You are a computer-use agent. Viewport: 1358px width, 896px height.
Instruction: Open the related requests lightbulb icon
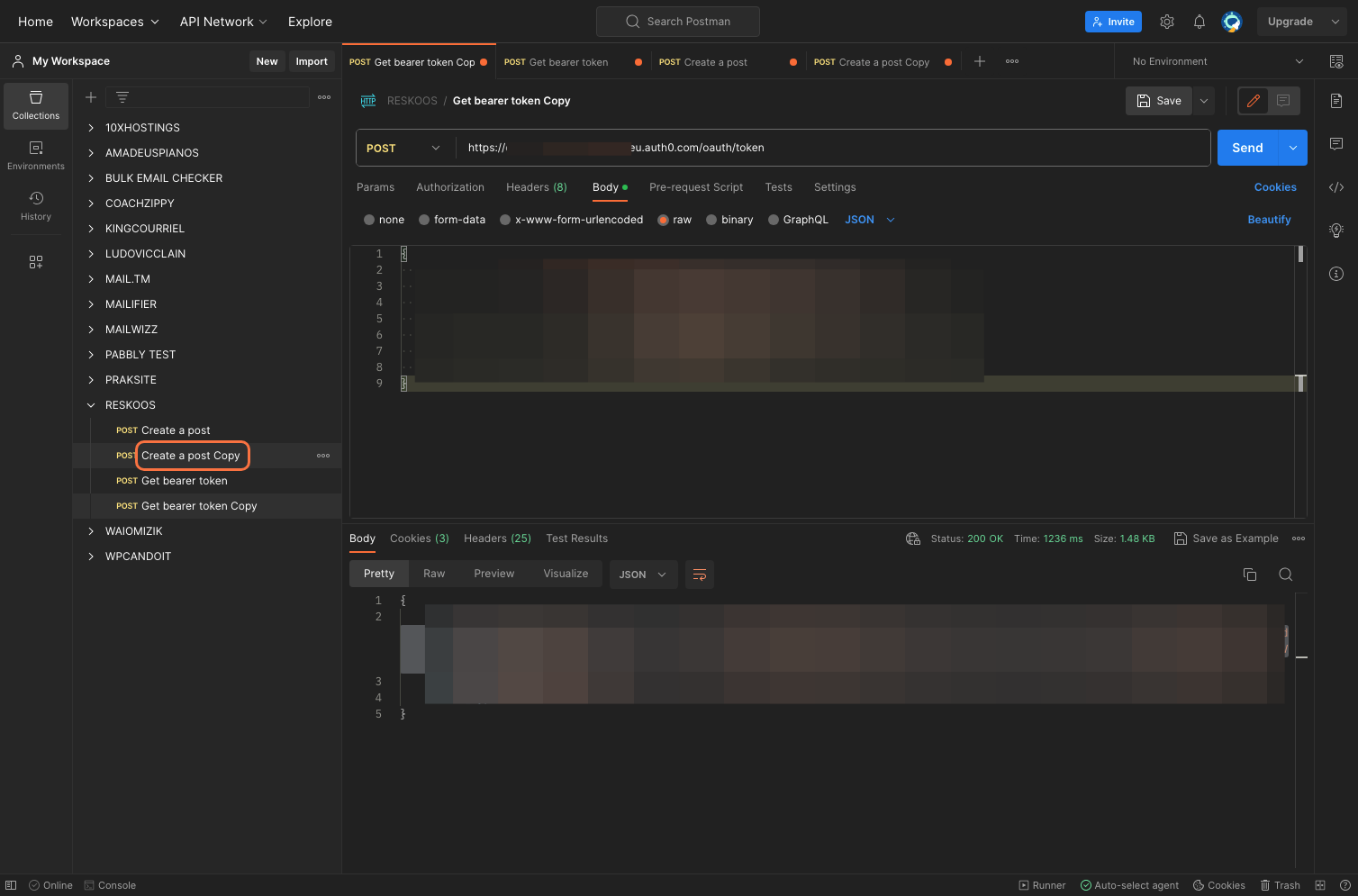1336,231
